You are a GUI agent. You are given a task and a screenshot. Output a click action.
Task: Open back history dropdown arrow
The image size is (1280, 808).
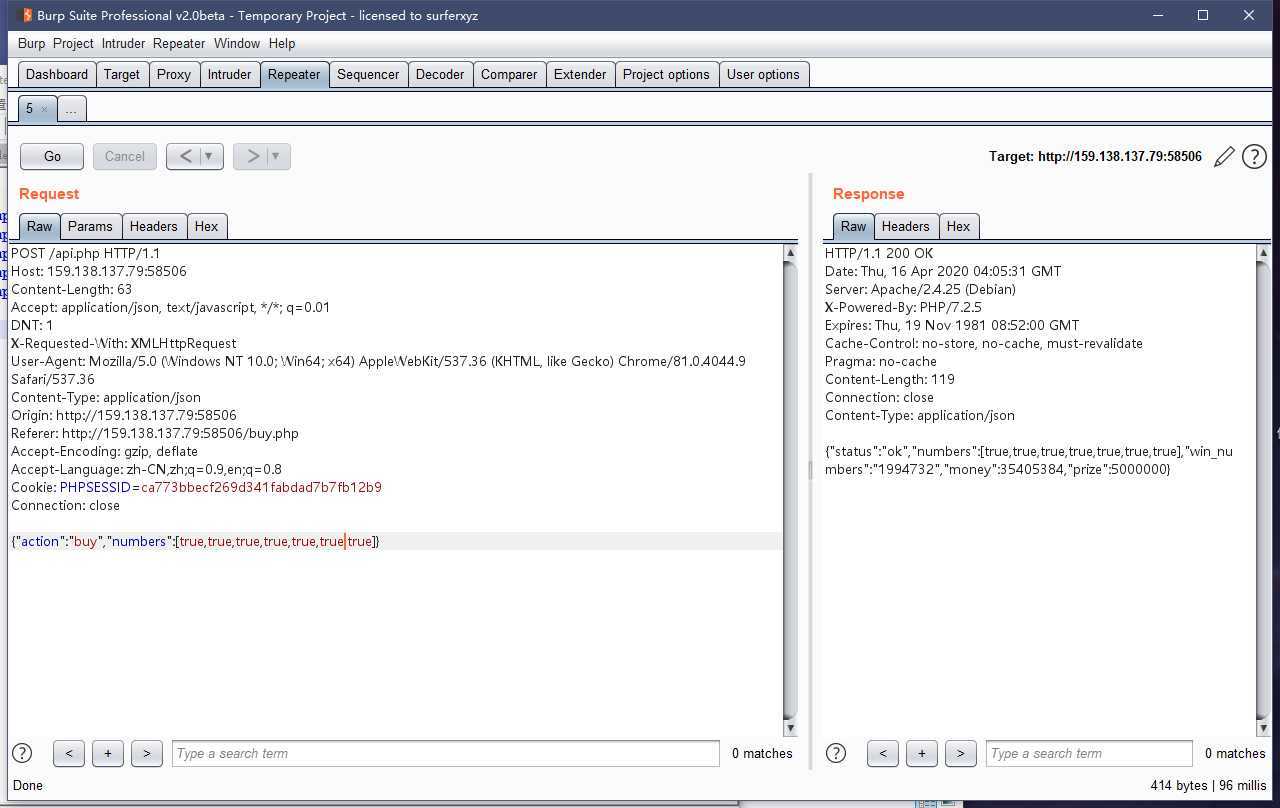[x=209, y=156]
